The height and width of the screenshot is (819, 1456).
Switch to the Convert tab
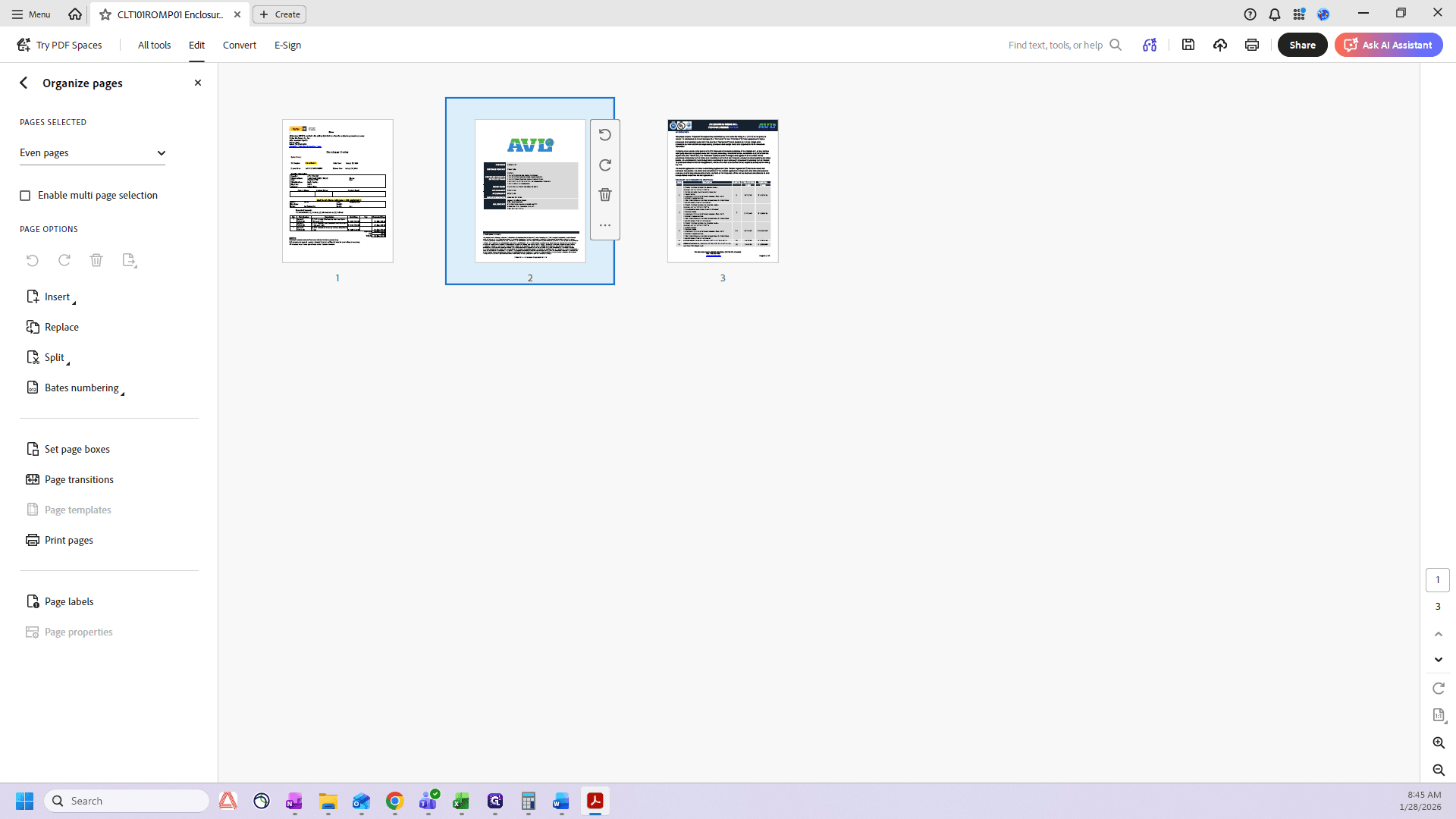coord(240,45)
